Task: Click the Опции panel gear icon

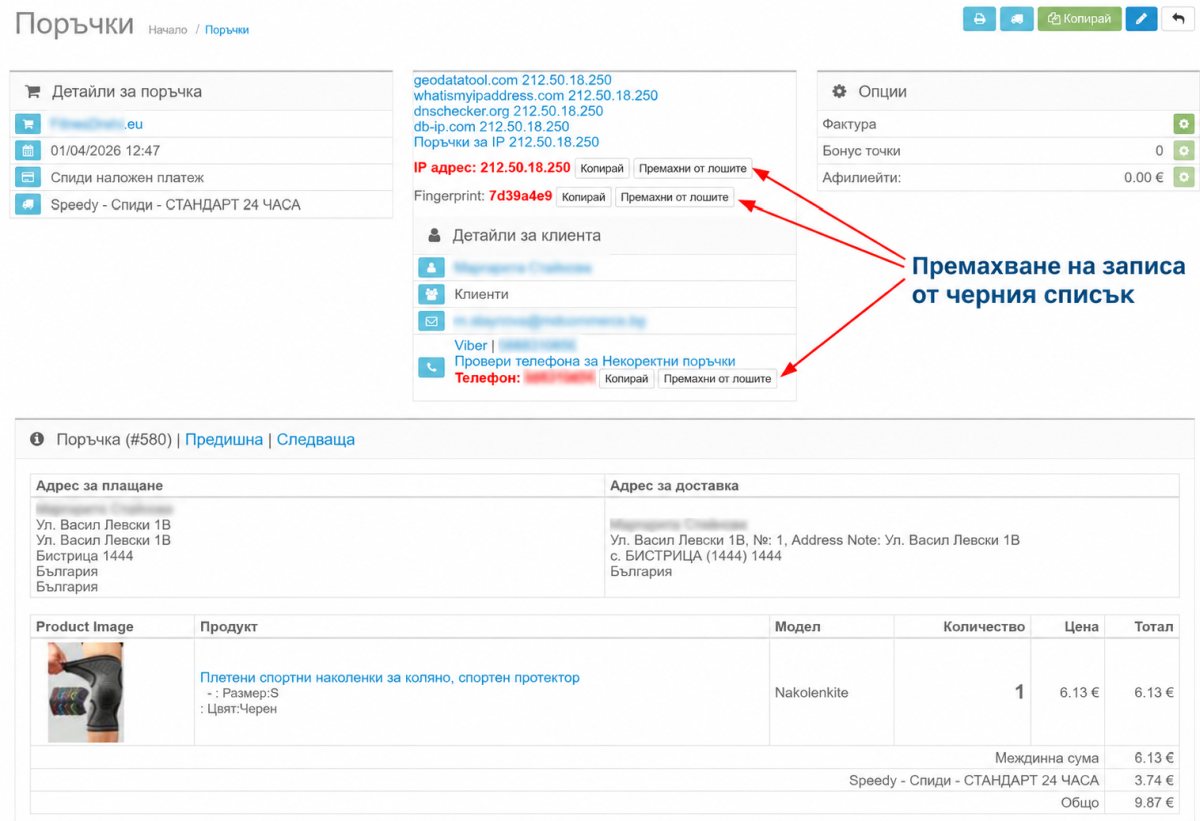Action: click(840, 91)
